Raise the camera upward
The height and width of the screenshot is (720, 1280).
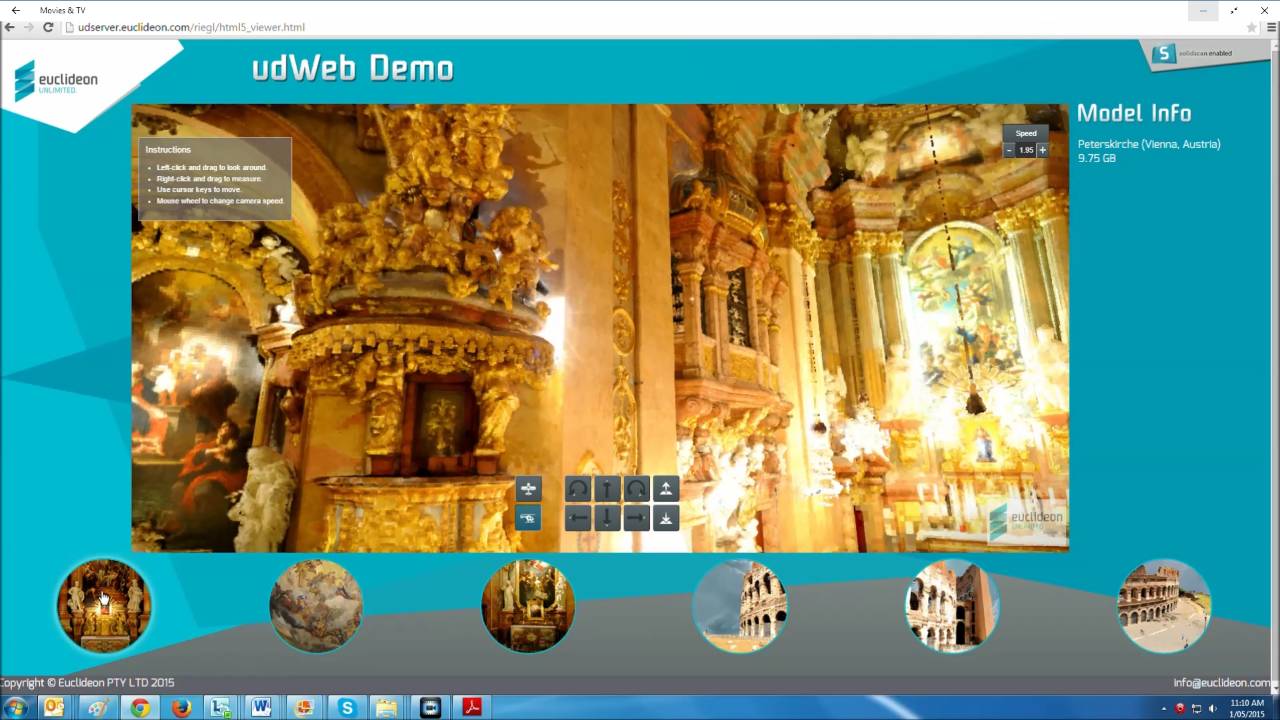click(x=666, y=488)
